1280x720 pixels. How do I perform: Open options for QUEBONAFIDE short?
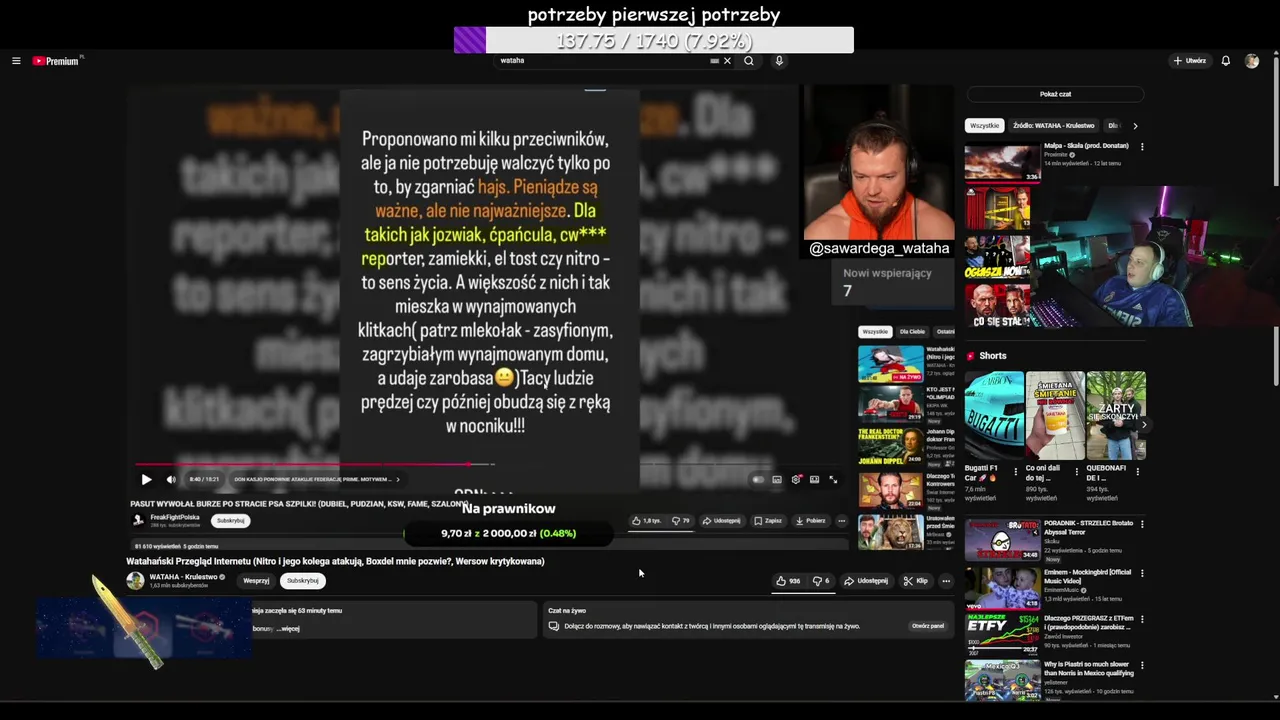coord(1138,470)
